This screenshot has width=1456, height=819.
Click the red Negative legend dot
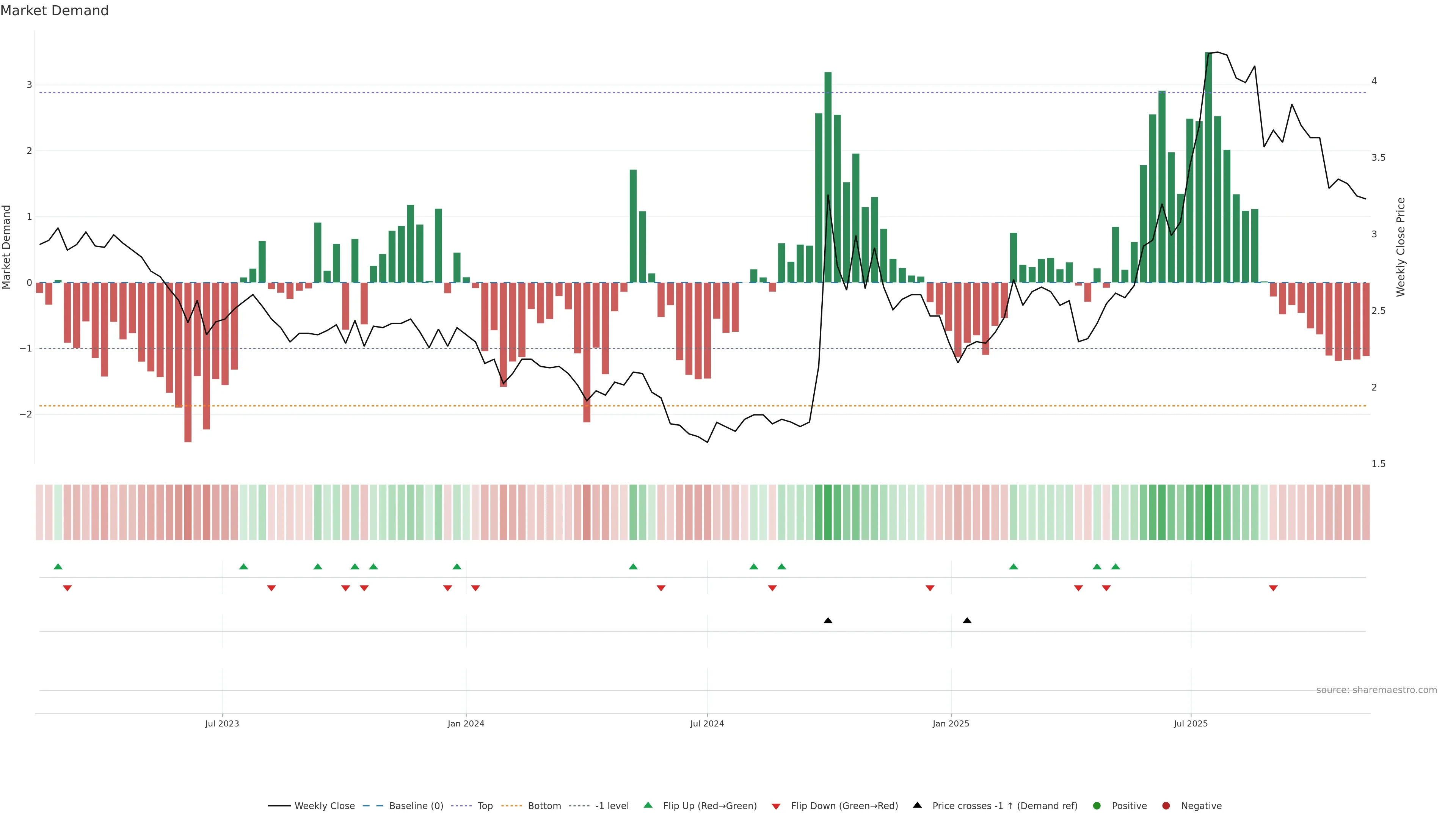1166,805
